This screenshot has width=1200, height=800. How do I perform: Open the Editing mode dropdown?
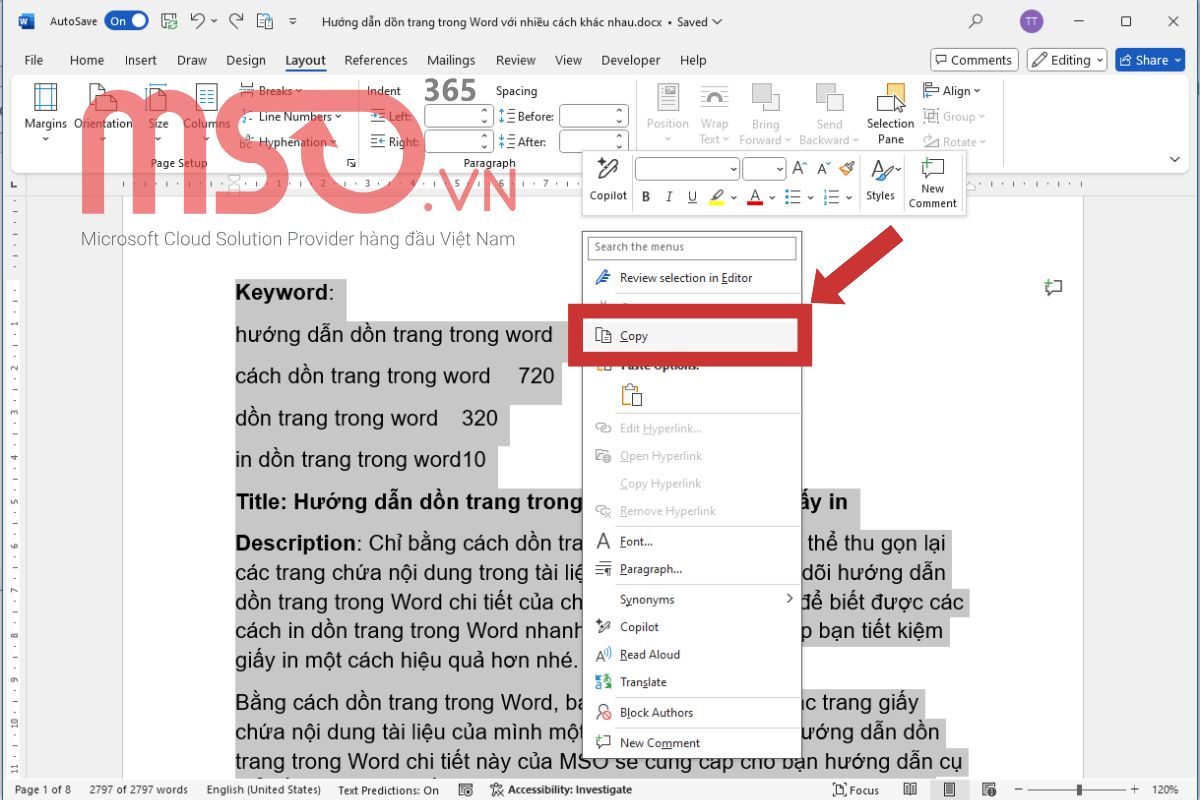pos(1067,60)
